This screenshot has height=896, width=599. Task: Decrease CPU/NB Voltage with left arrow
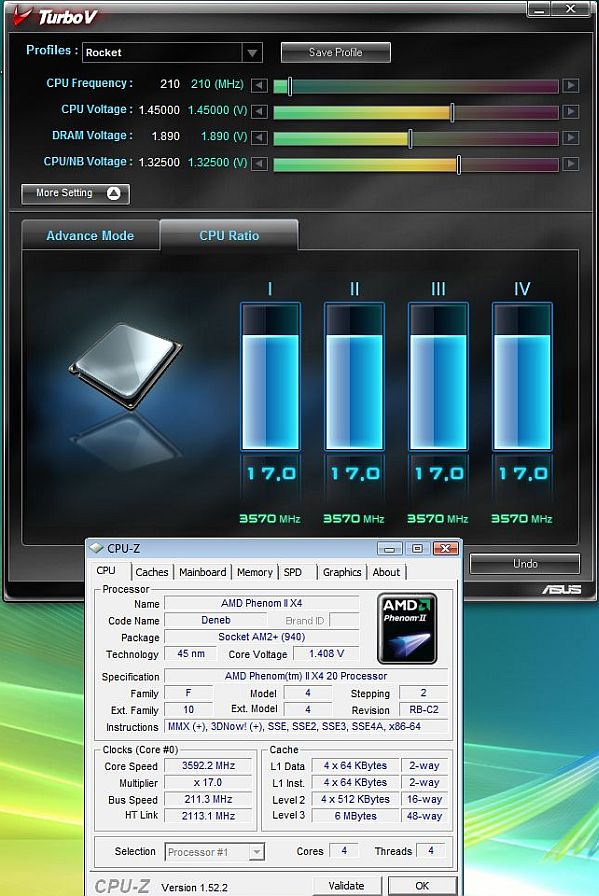pyautogui.click(x=259, y=164)
